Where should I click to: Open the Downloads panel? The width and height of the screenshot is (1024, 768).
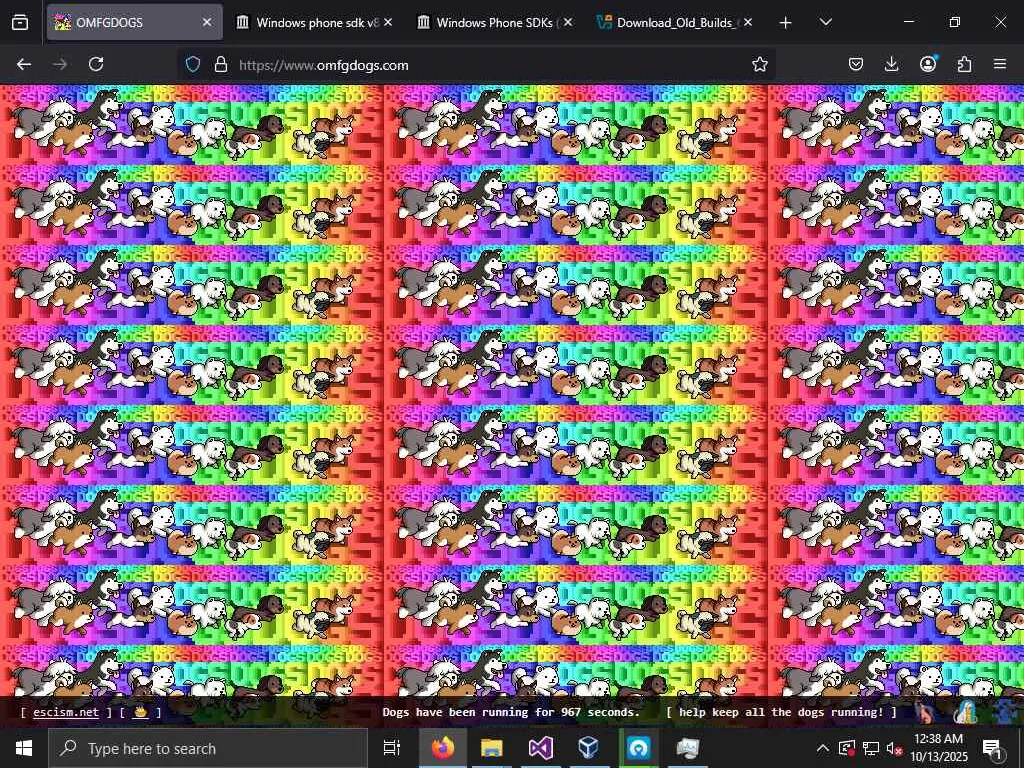(891, 64)
